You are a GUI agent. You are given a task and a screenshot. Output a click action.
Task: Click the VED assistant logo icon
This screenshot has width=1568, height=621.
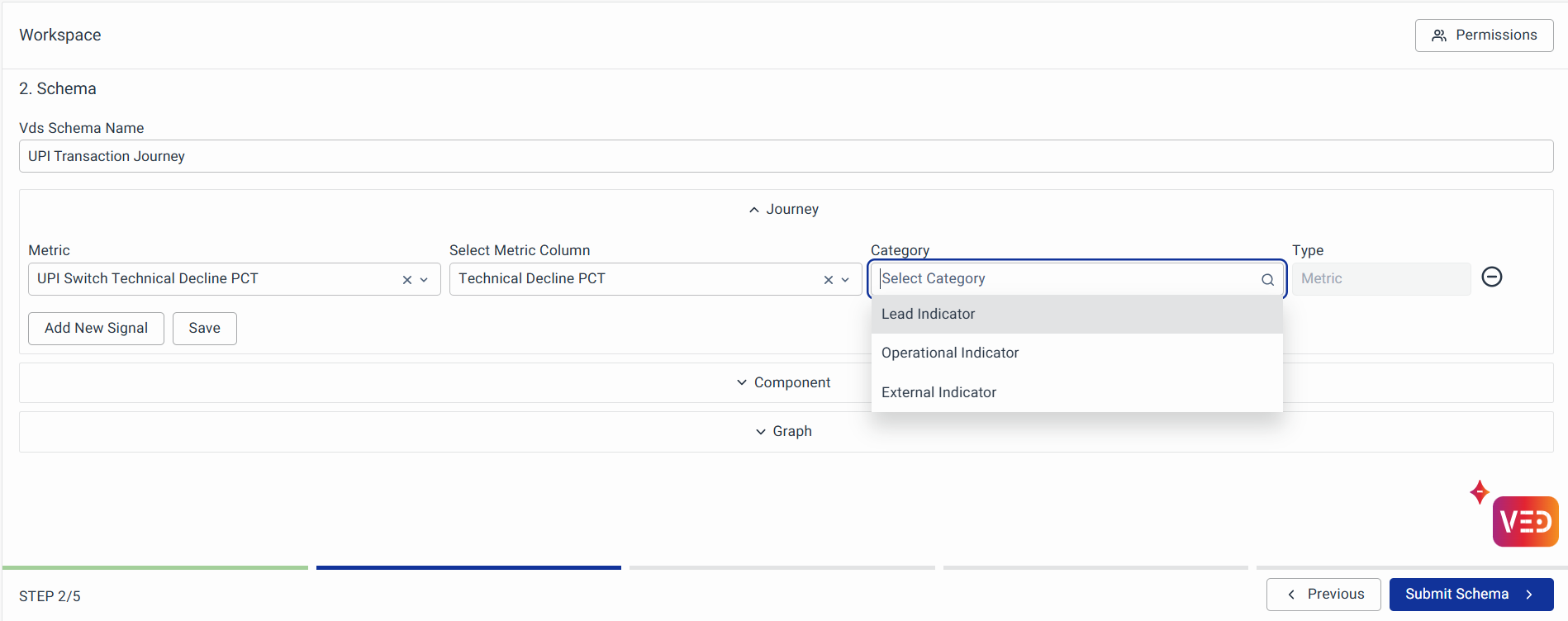click(1525, 521)
